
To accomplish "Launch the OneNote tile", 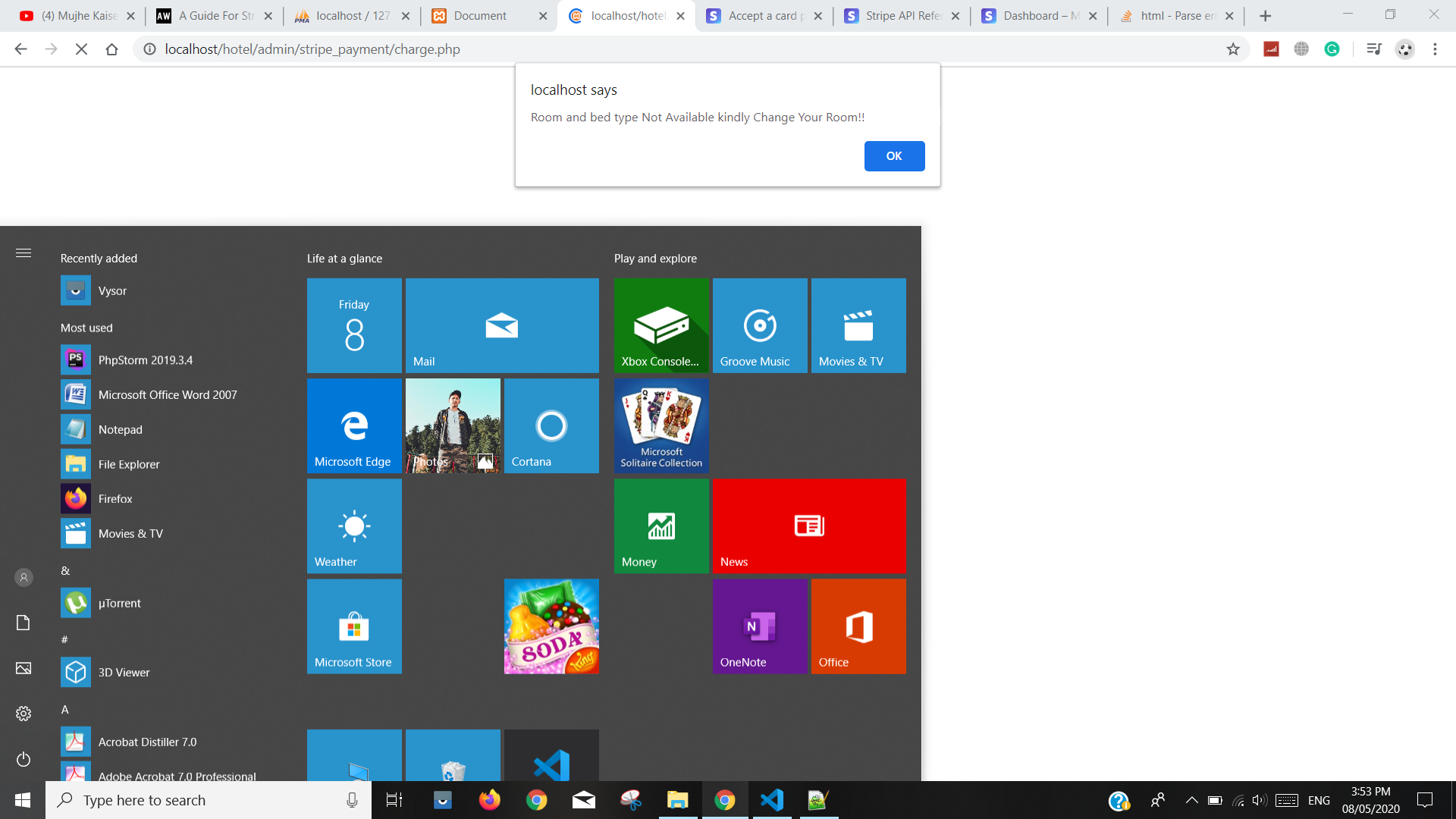I will click(760, 626).
